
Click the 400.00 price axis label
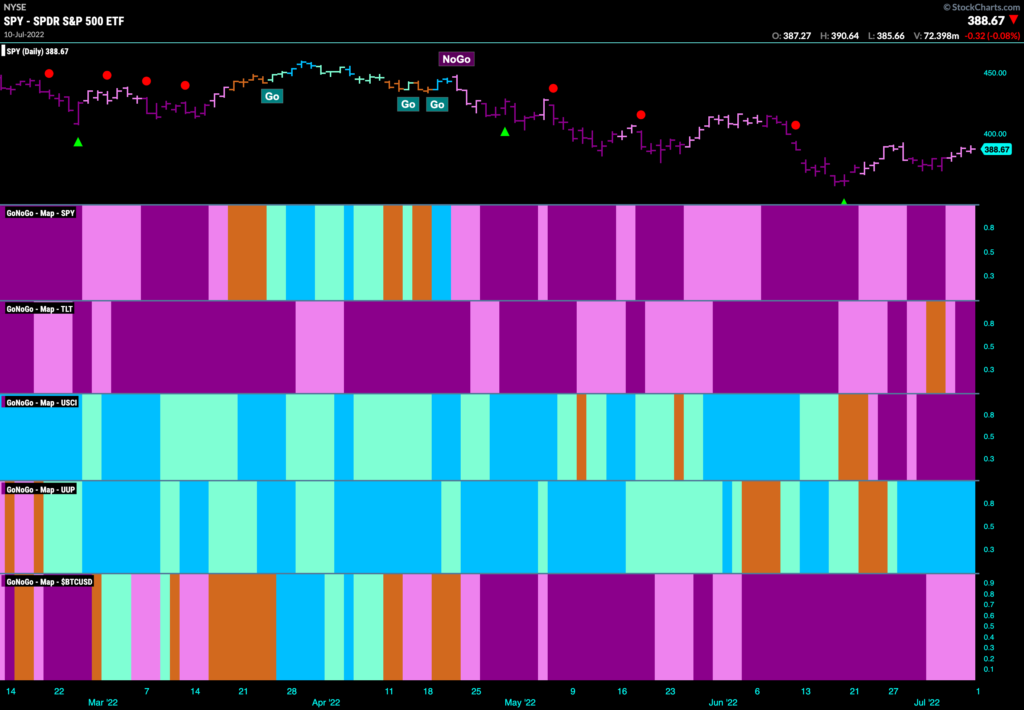995,134
